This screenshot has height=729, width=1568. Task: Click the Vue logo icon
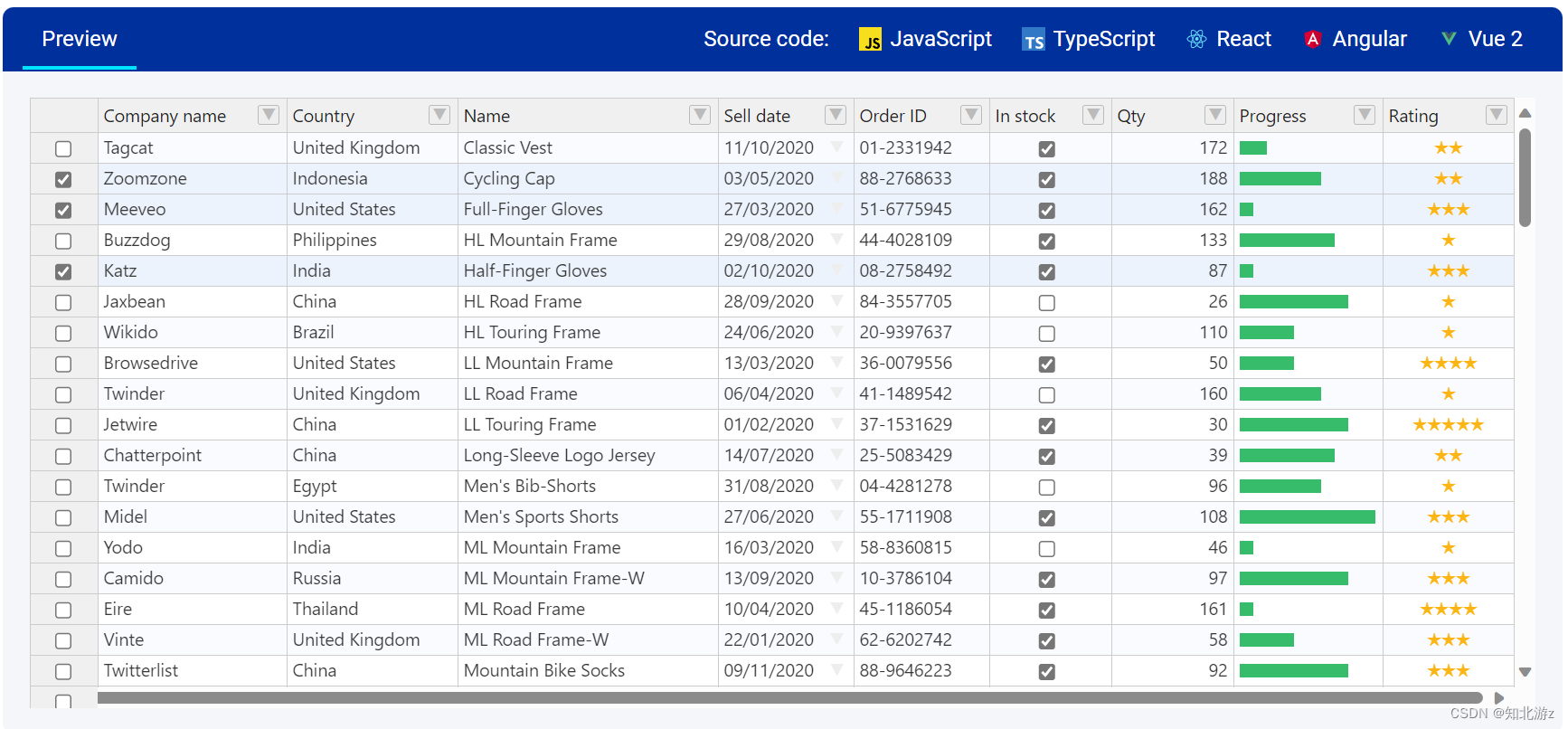click(x=1449, y=39)
